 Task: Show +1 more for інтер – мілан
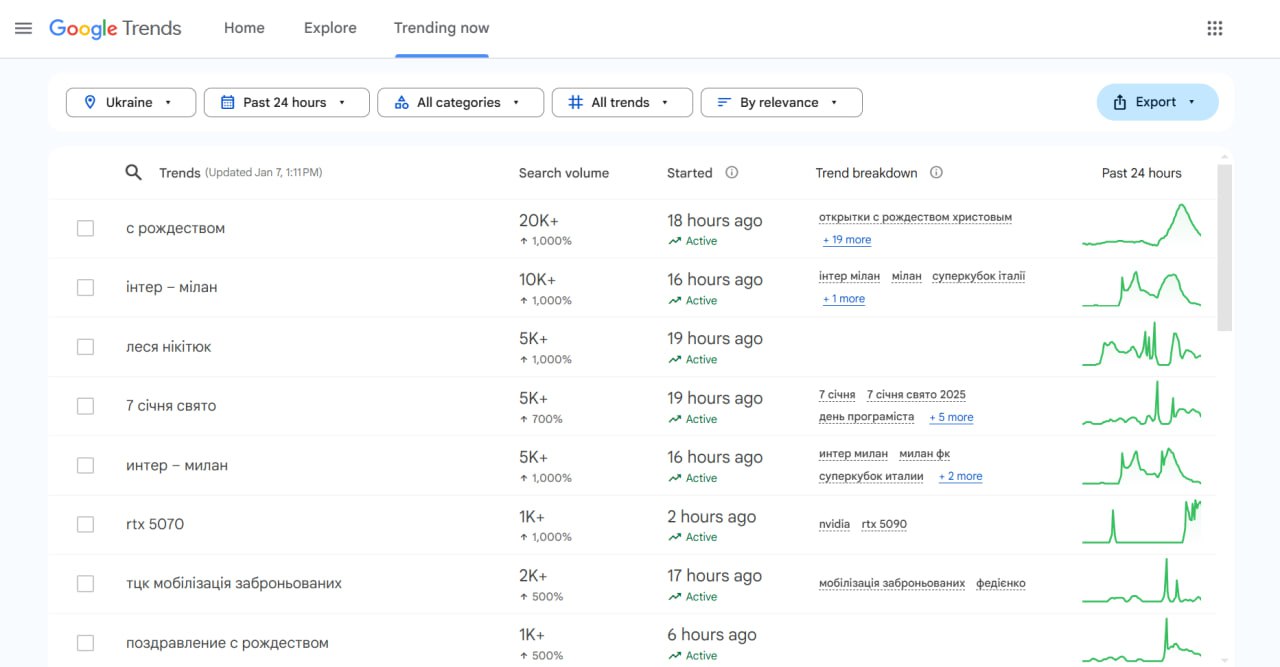click(844, 299)
